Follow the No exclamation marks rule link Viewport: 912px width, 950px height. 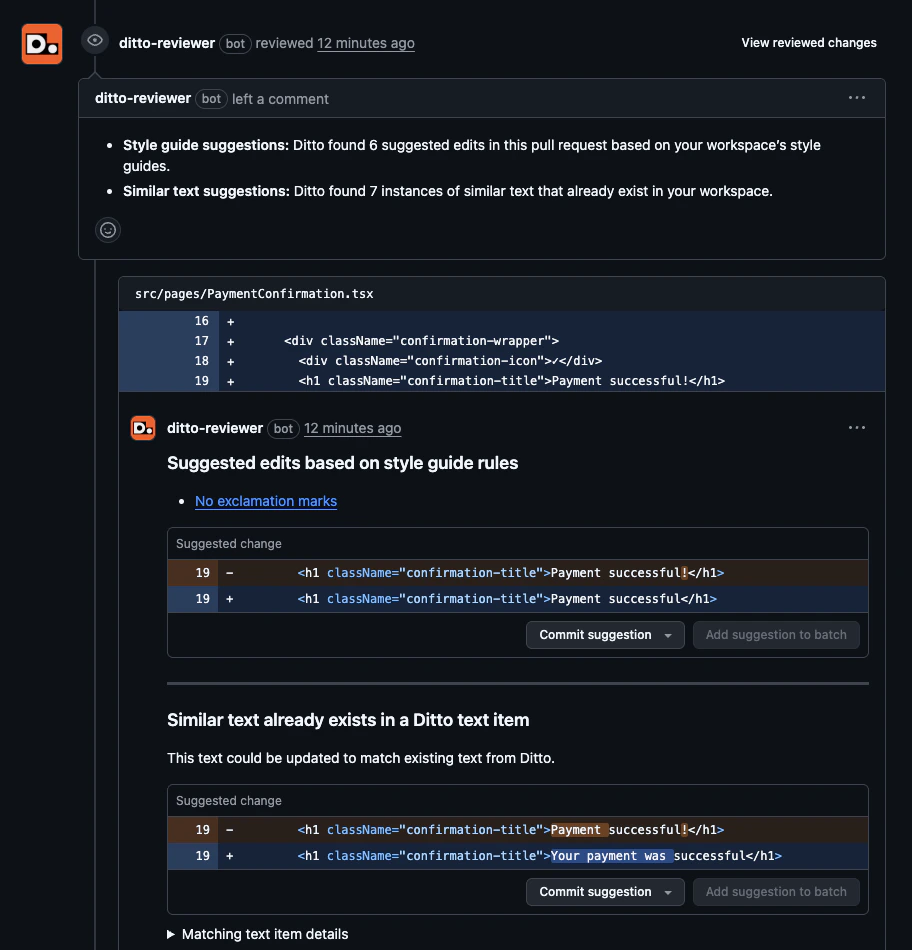coord(265,501)
